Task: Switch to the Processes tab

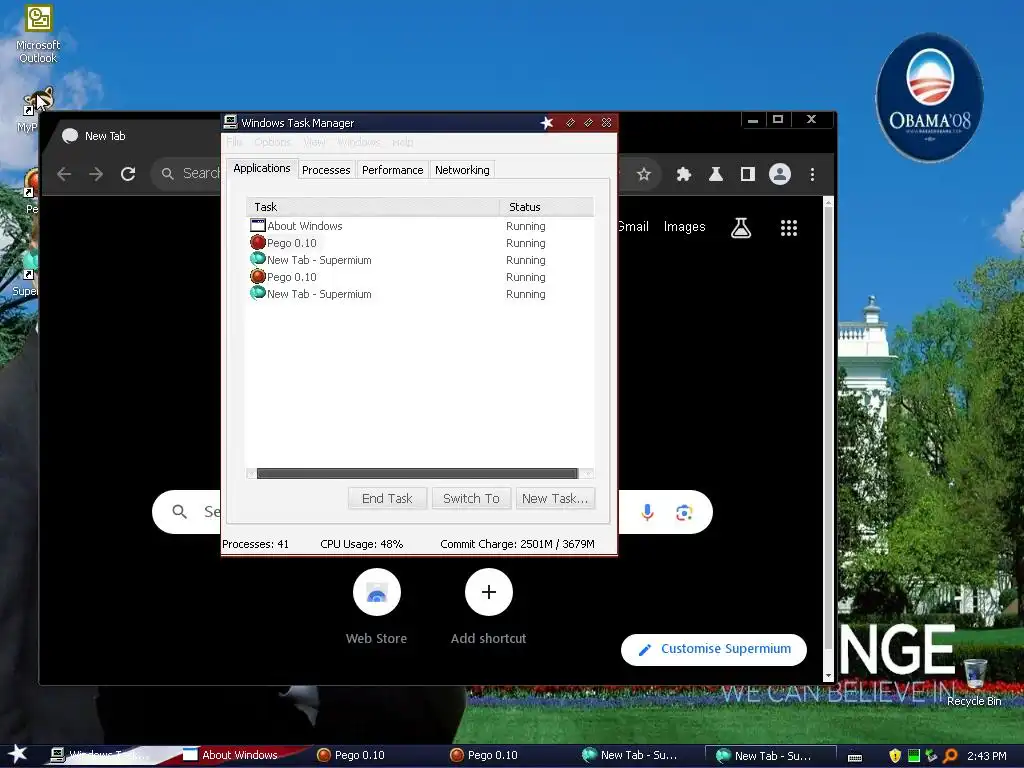Action: coord(326,170)
